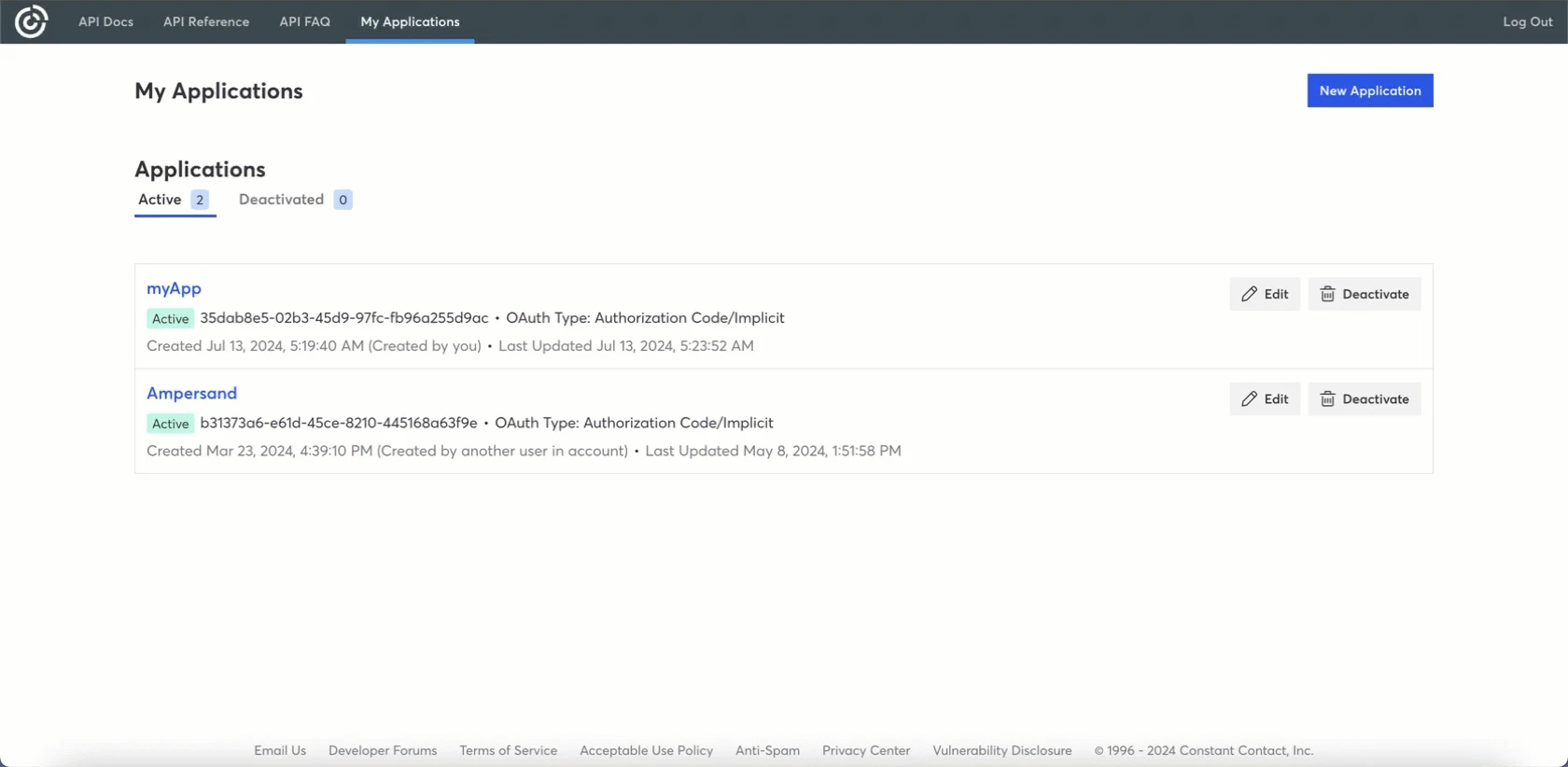
Task: Click the Last Updated May 8, 2024 text
Action: pyautogui.click(x=773, y=451)
